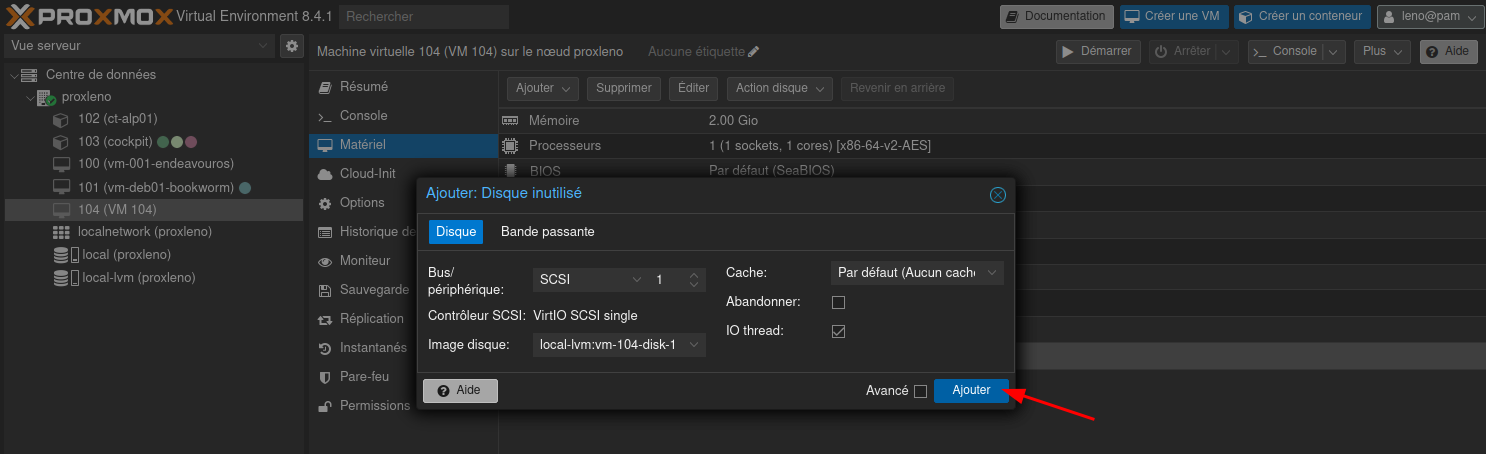Click the gear icon beside Vue serveur
Viewport: 1486px width, 454px height.
(x=291, y=46)
